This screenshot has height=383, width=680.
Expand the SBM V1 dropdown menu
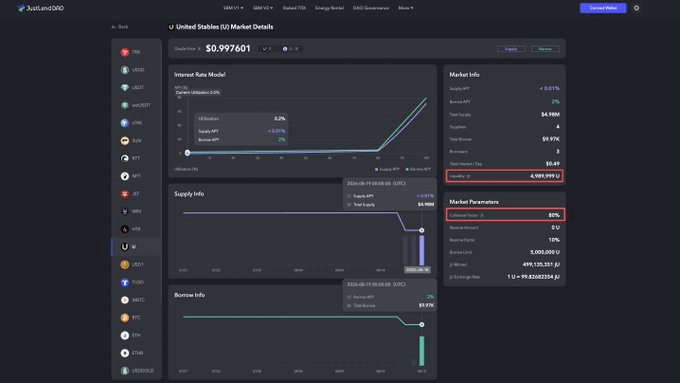pyautogui.click(x=233, y=8)
